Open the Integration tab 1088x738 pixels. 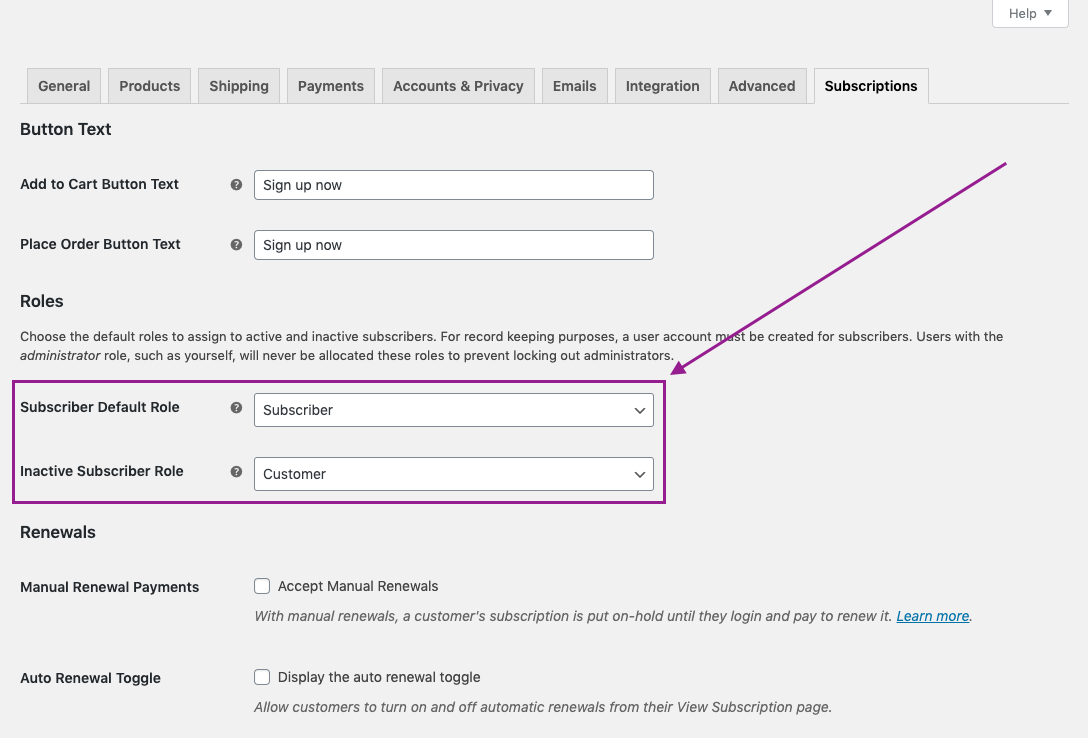(x=663, y=86)
